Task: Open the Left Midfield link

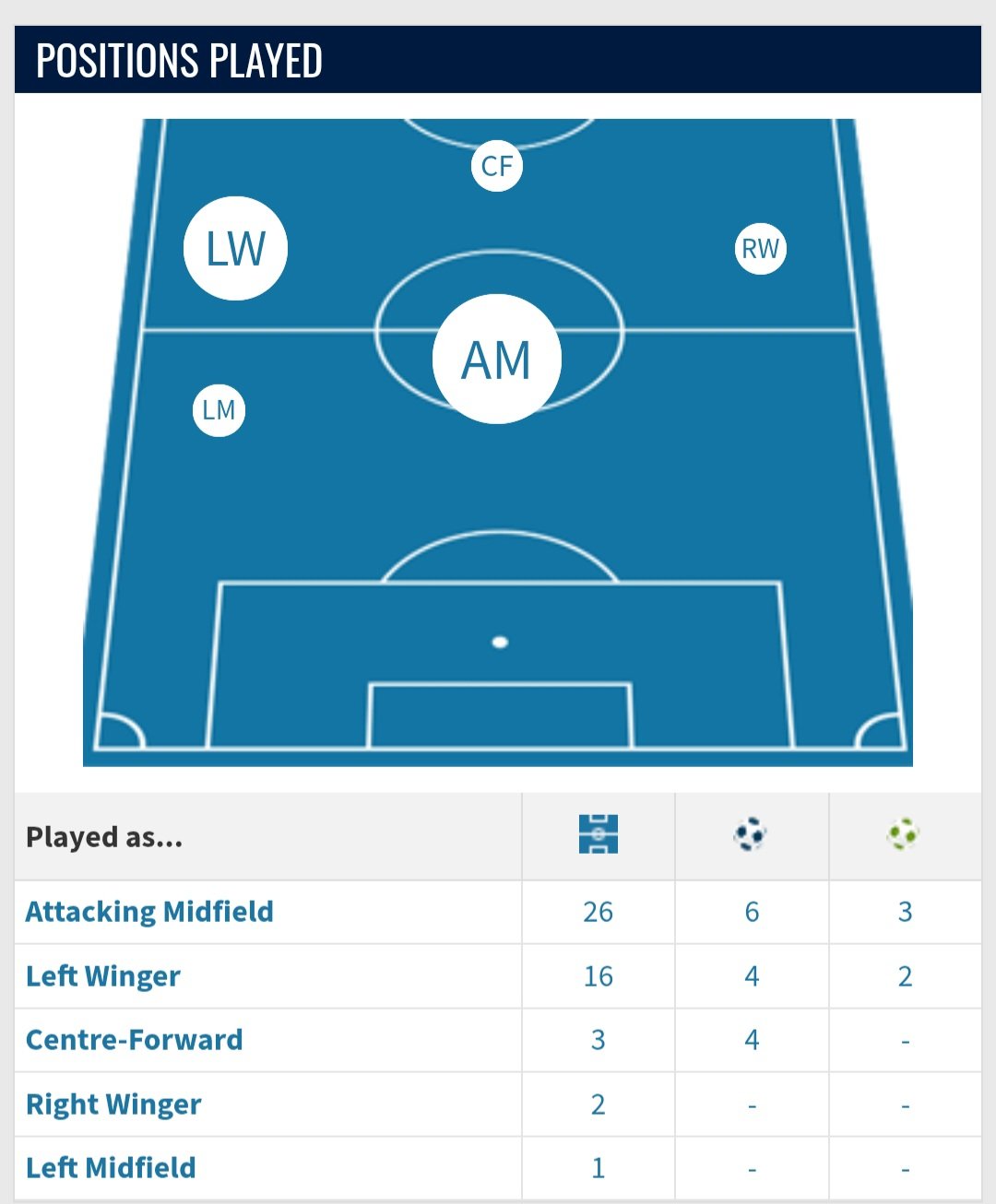Action: tap(111, 1168)
